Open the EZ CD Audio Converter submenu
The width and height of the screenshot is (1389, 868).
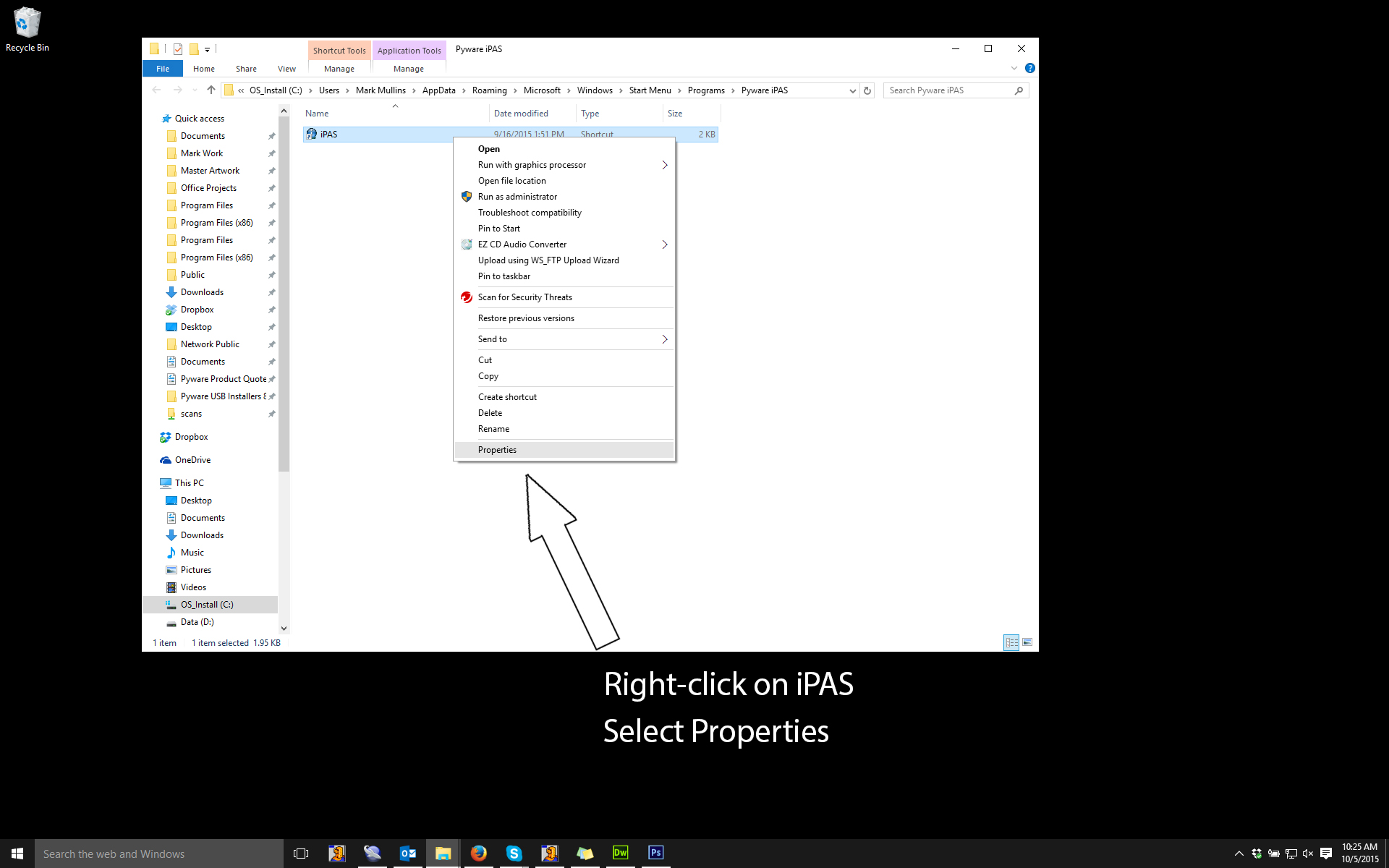(x=522, y=244)
